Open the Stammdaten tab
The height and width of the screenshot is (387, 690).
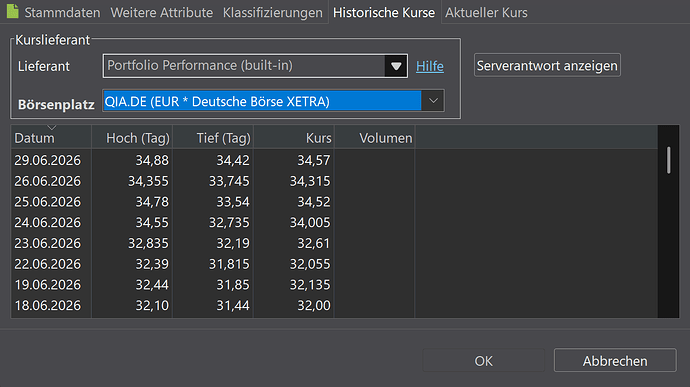(x=62, y=13)
